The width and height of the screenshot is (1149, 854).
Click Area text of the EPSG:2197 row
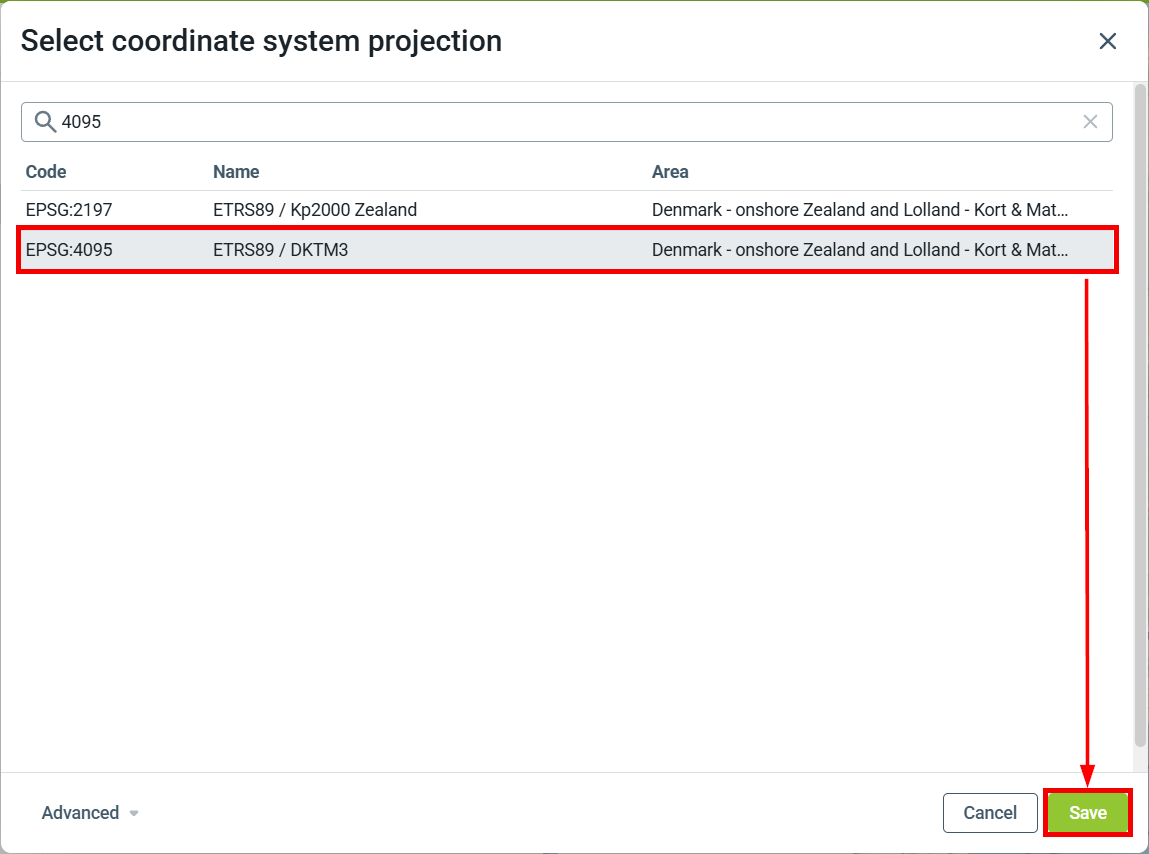860,210
